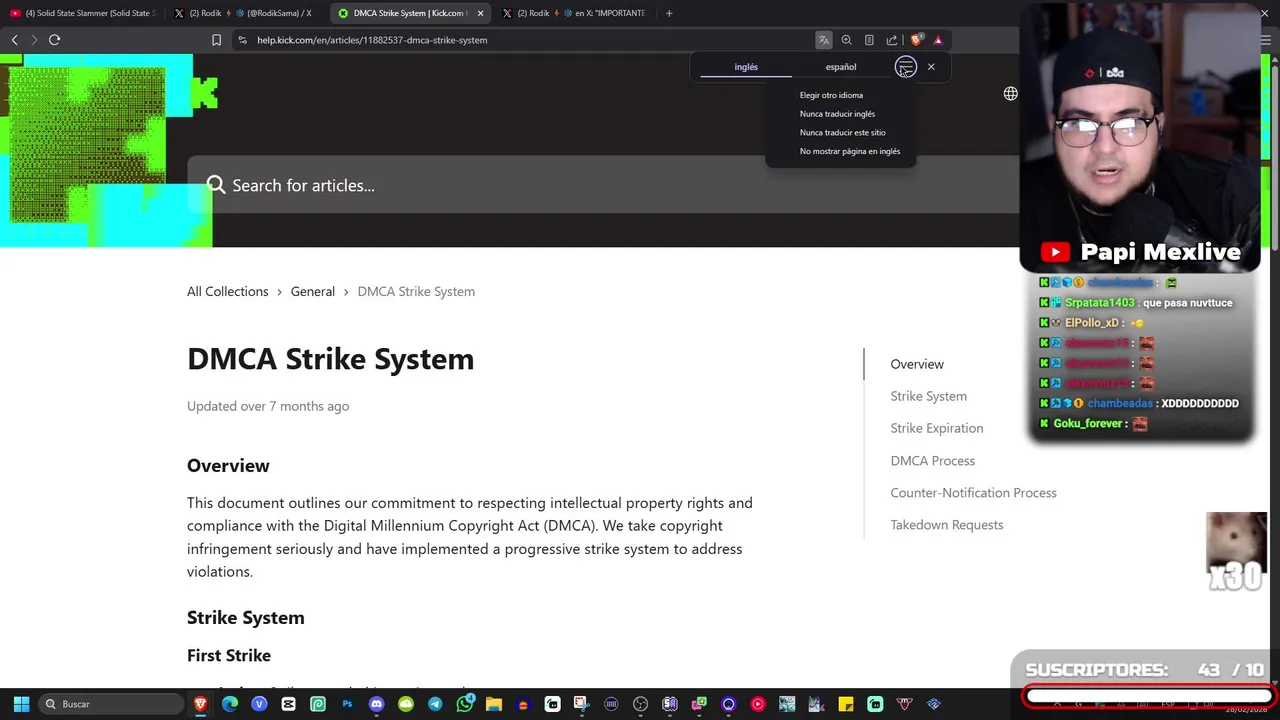Open Discord from the taskbar
The width and height of the screenshot is (1280, 720).
pyautogui.click(x=376, y=704)
